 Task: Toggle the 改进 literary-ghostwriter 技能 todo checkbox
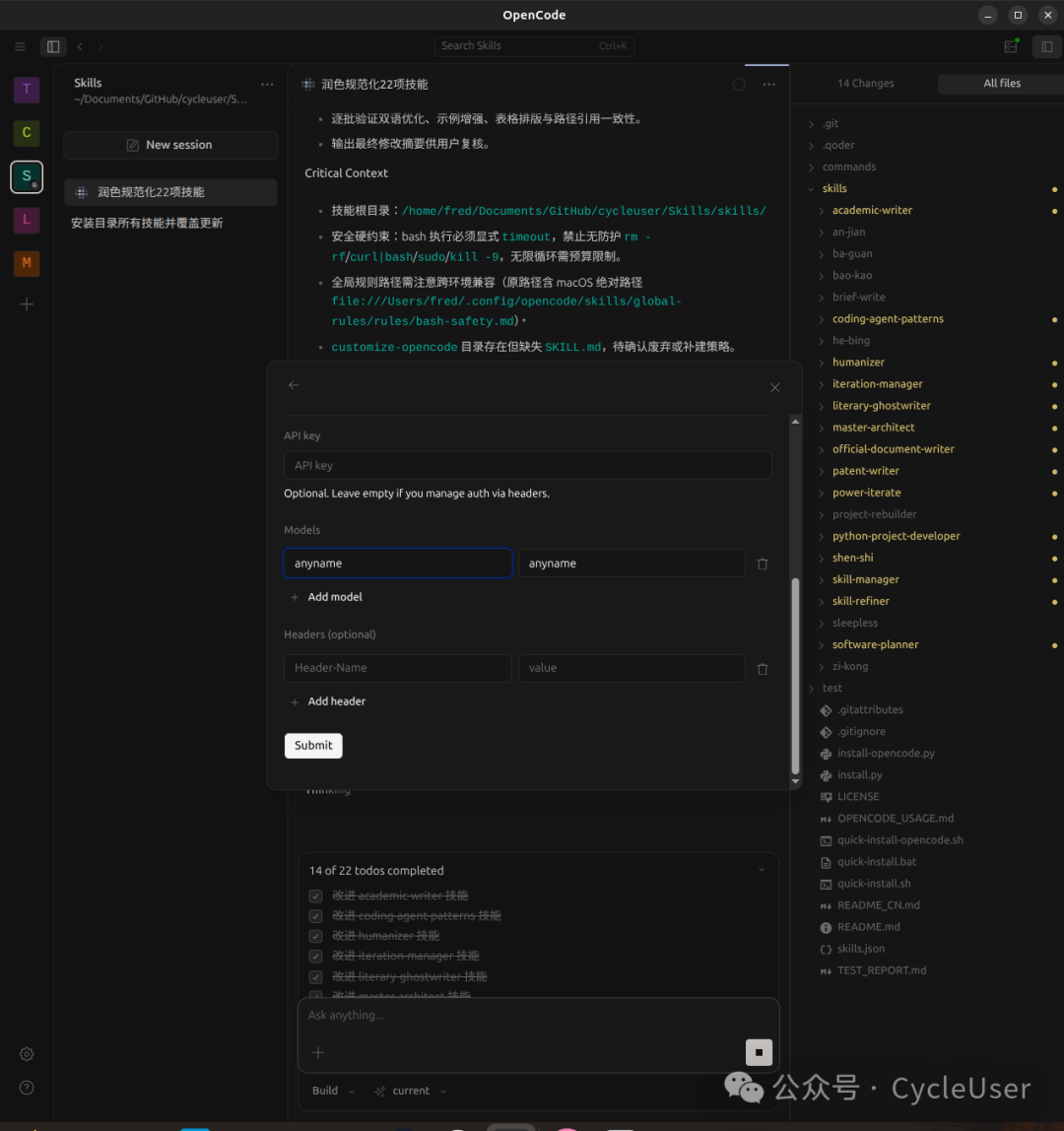(315, 976)
